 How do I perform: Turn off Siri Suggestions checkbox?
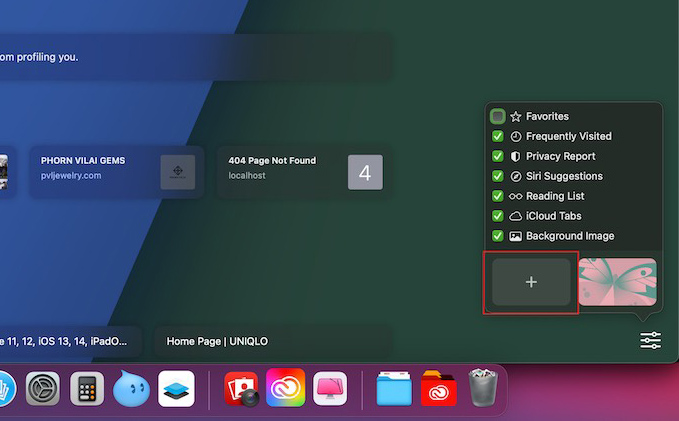498,176
